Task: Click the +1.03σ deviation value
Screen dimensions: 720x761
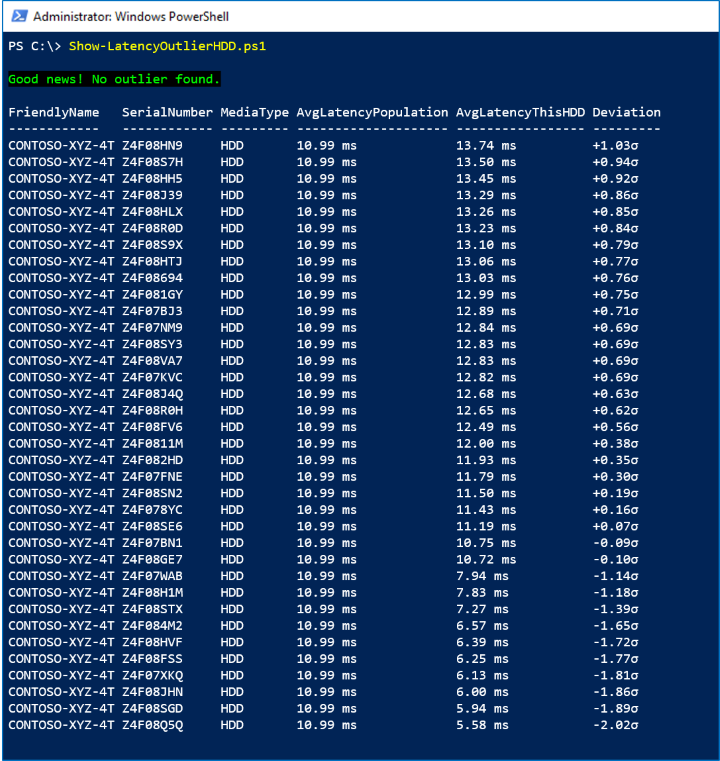Action: [x=615, y=146]
